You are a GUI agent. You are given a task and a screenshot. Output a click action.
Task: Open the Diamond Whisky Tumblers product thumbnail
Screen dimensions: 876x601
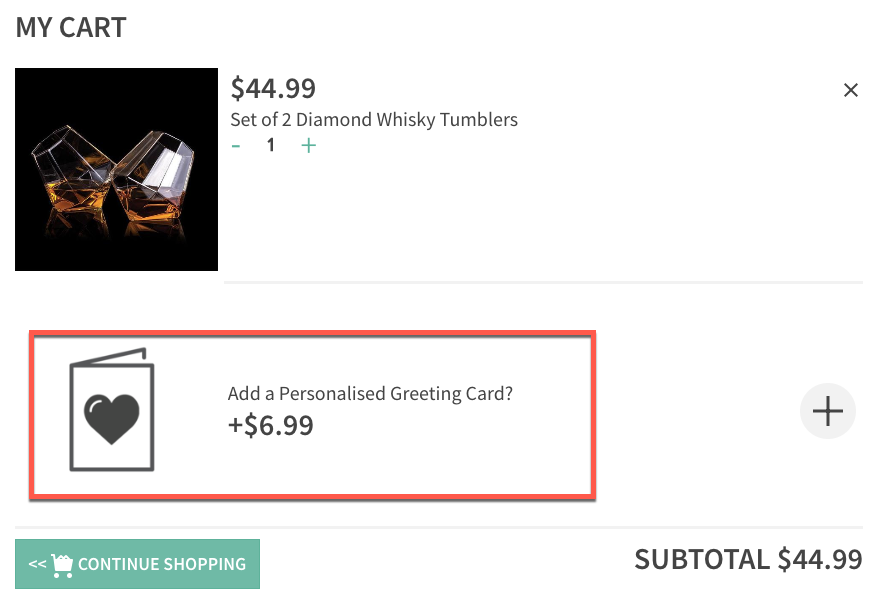[116, 169]
